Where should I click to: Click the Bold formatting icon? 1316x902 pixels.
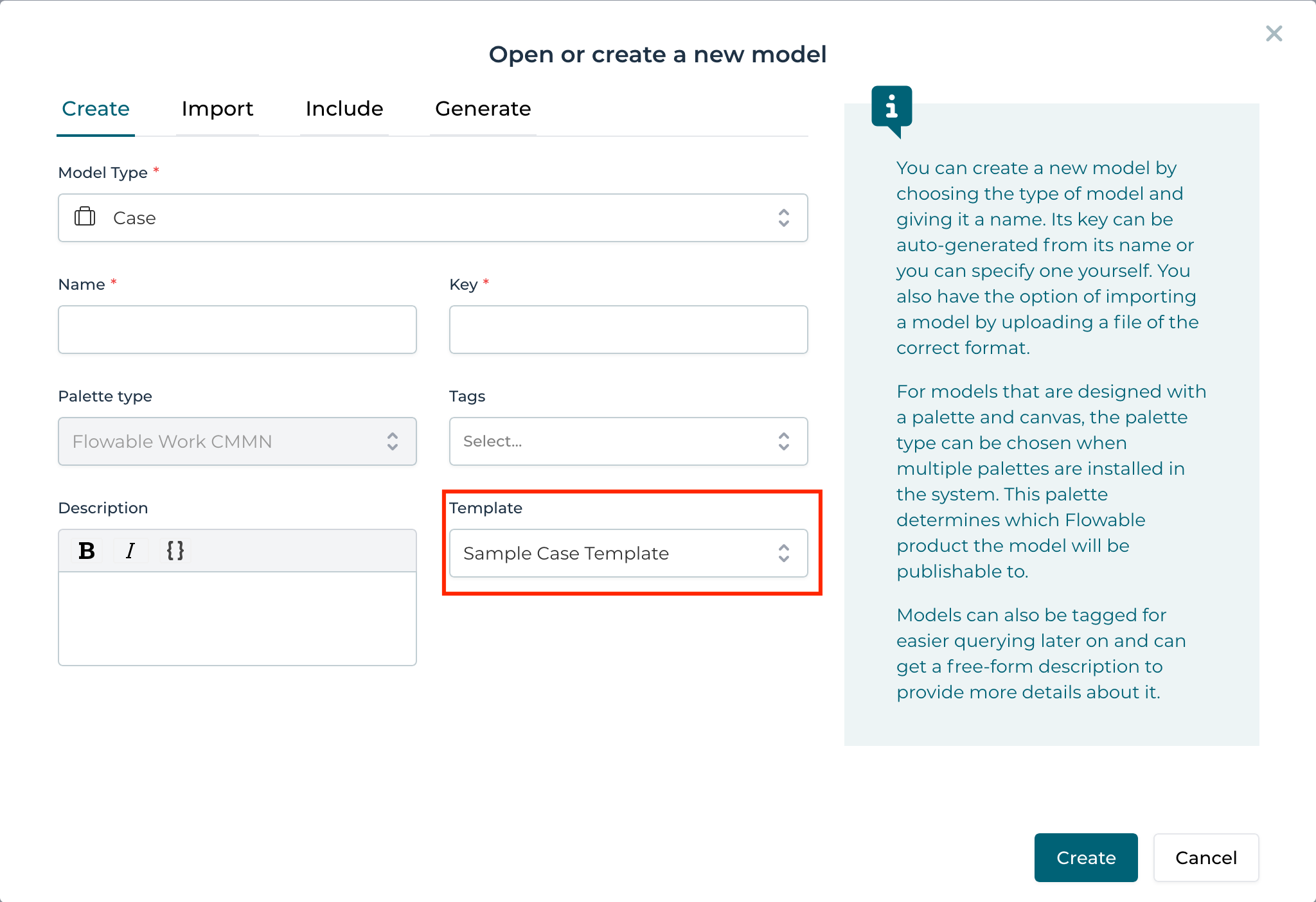pos(86,551)
